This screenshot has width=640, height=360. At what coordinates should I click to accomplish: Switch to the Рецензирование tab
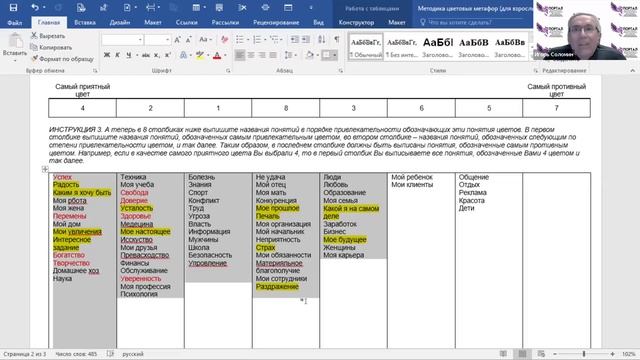coord(276,22)
